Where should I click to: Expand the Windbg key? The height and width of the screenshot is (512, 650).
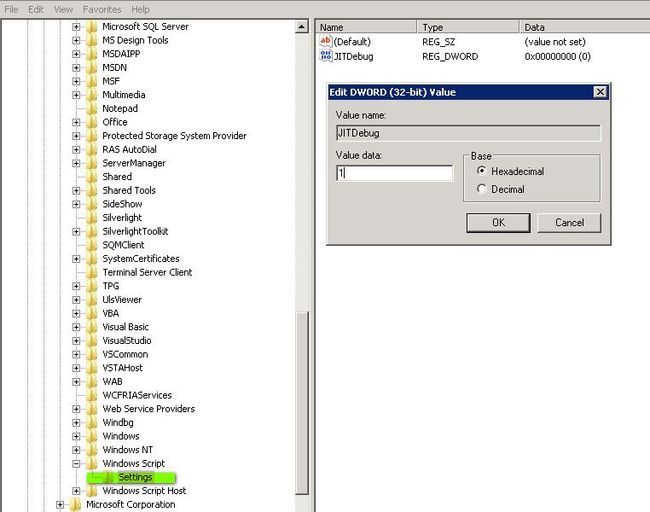coord(76,422)
